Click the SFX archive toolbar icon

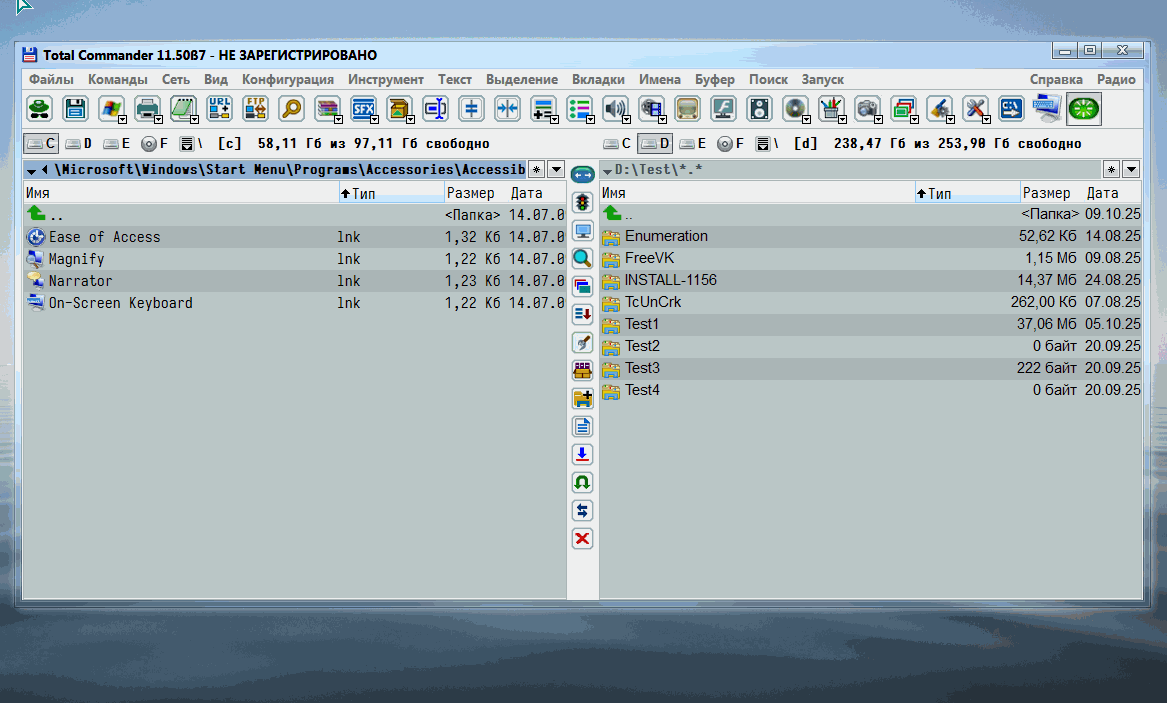tap(362, 108)
